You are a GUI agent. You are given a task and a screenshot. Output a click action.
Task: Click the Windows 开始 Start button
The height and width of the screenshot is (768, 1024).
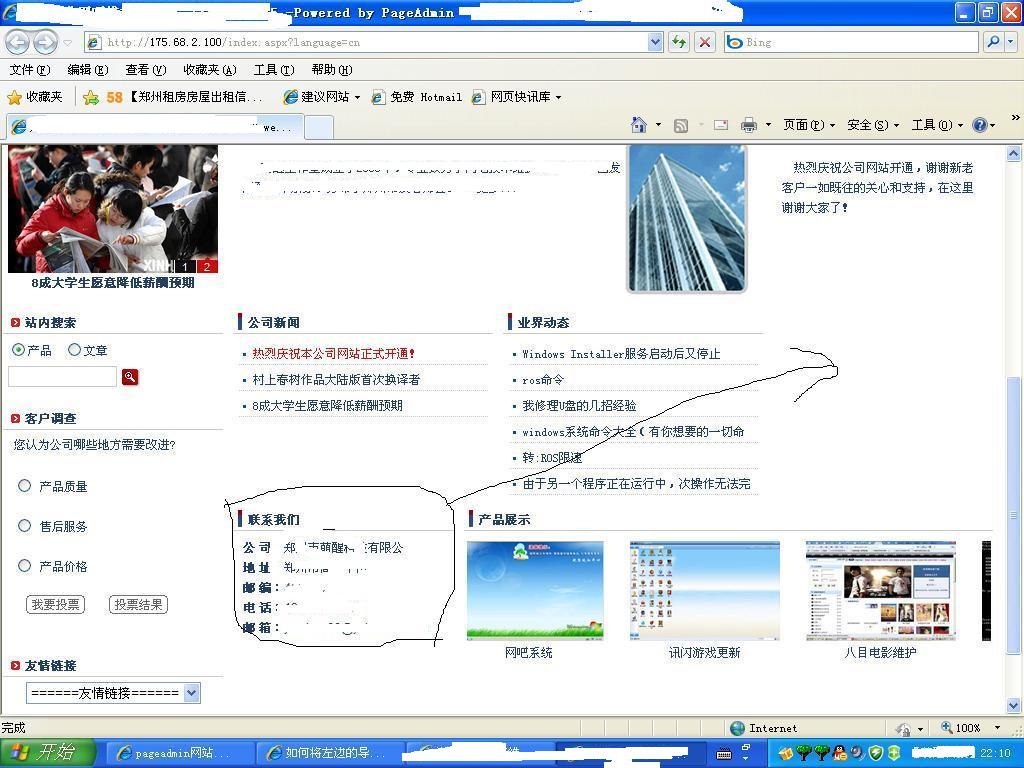(47, 753)
